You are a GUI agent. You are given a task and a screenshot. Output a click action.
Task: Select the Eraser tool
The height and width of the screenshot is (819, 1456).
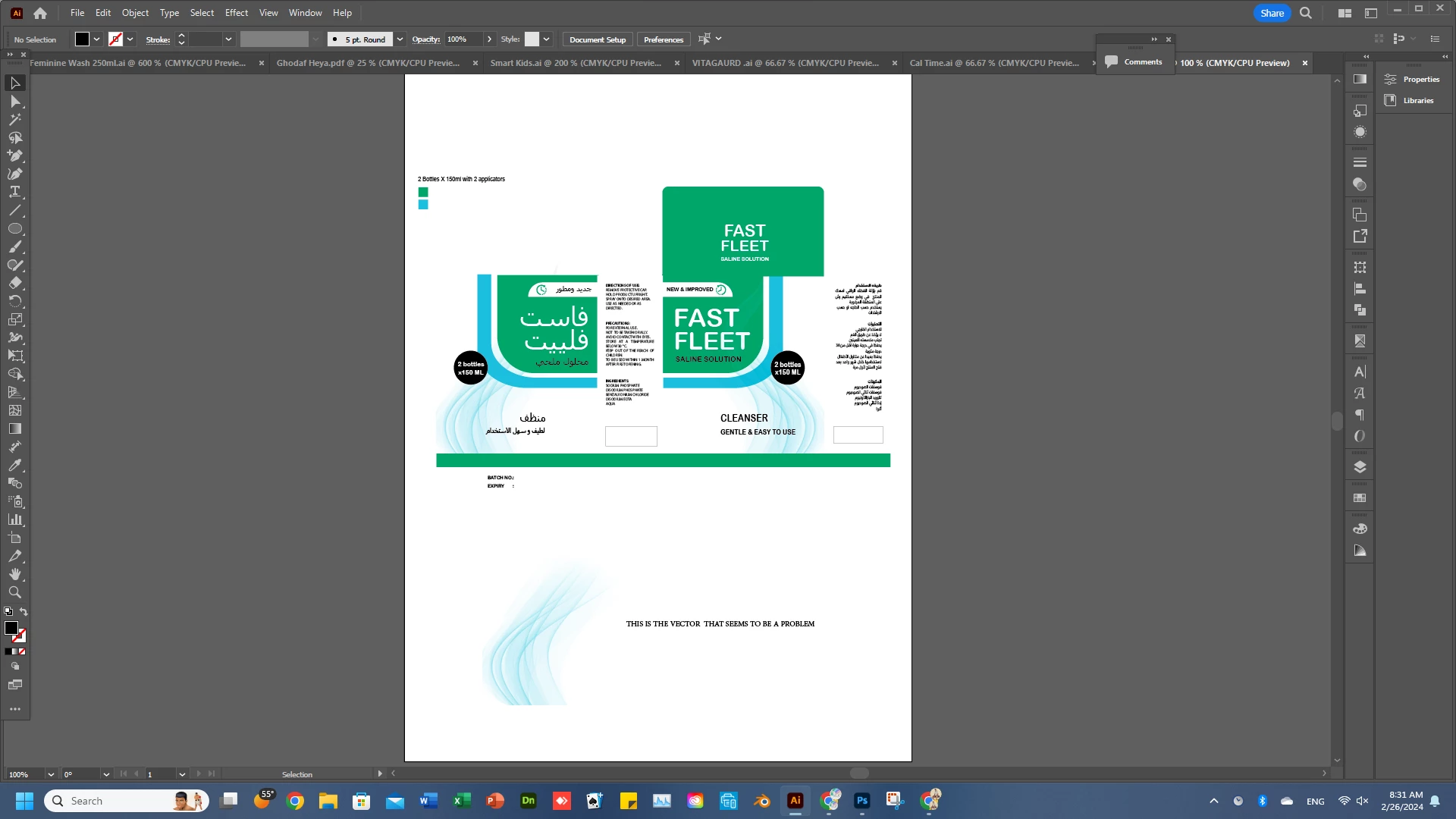pos(15,283)
